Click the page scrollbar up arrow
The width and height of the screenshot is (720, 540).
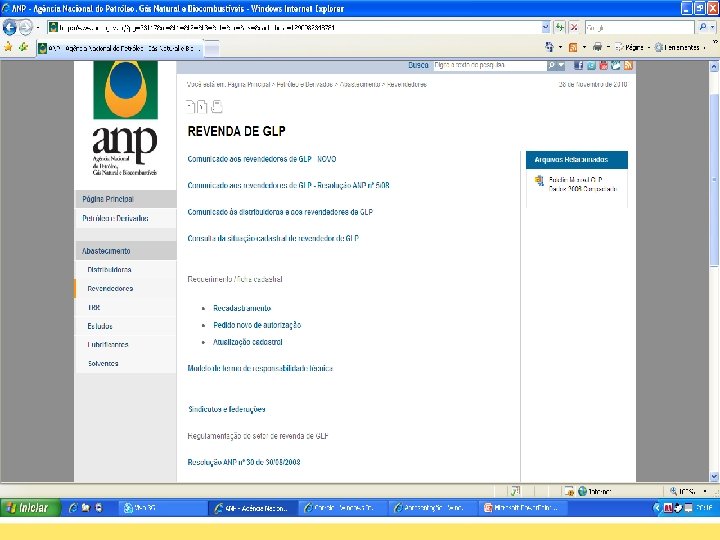(714, 67)
